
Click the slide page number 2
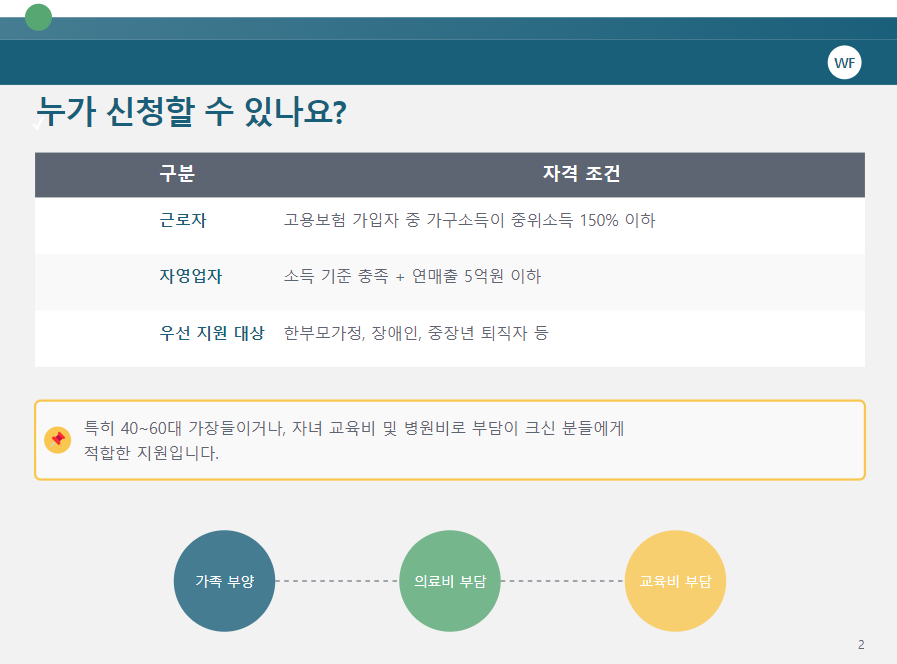(861, 645)
